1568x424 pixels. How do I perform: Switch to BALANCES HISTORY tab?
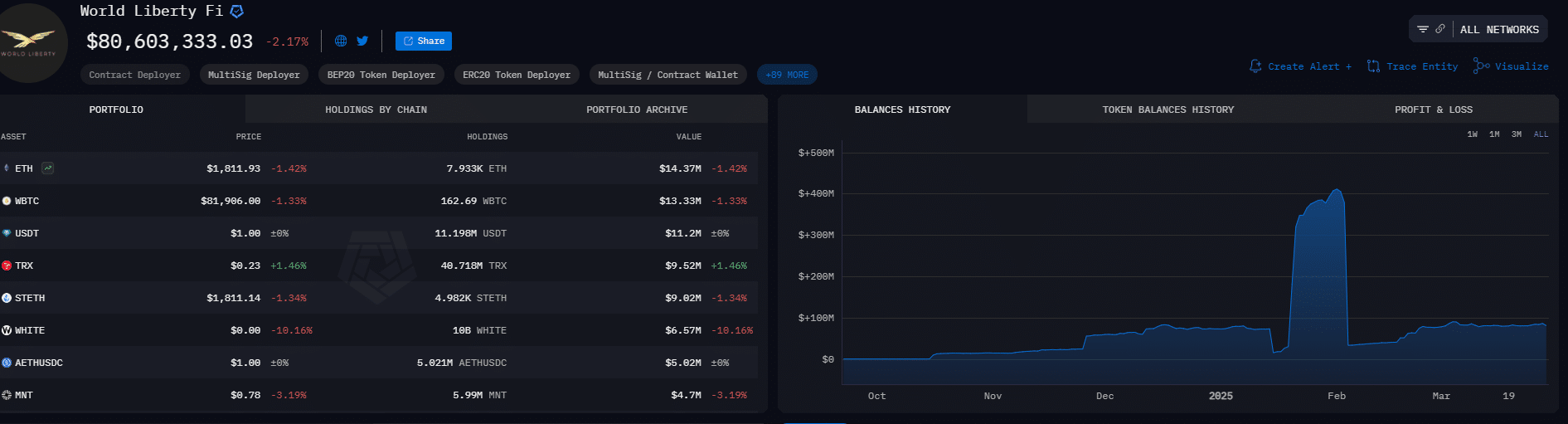(902, 110)
